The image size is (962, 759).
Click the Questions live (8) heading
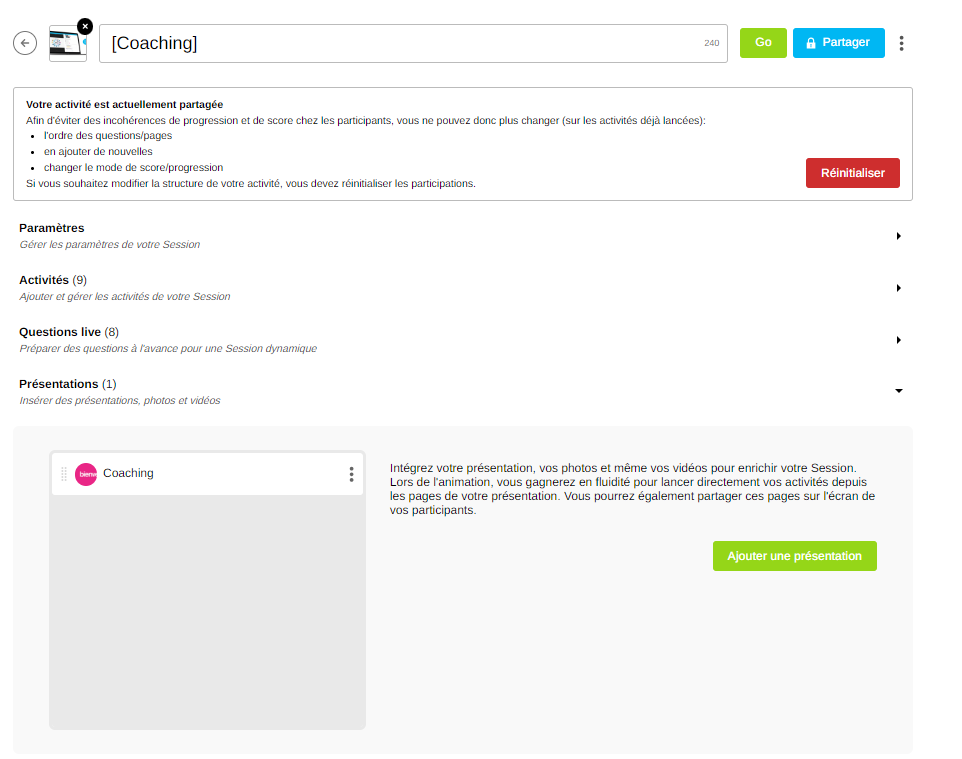click(x=69, y=332)
